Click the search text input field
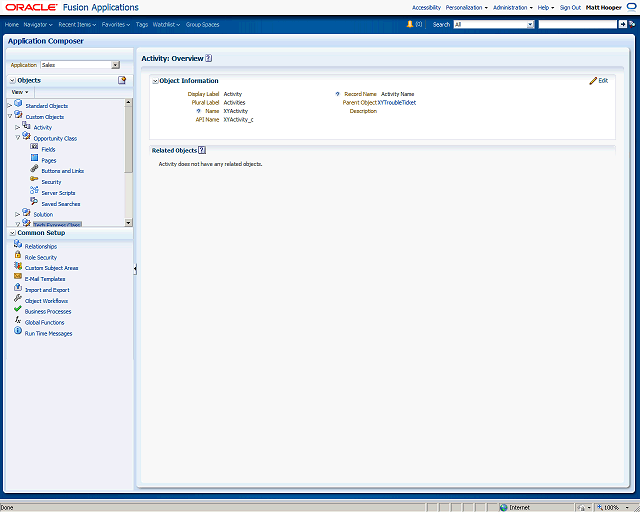This screenshot has height=512, width=640. pos(578,24)
